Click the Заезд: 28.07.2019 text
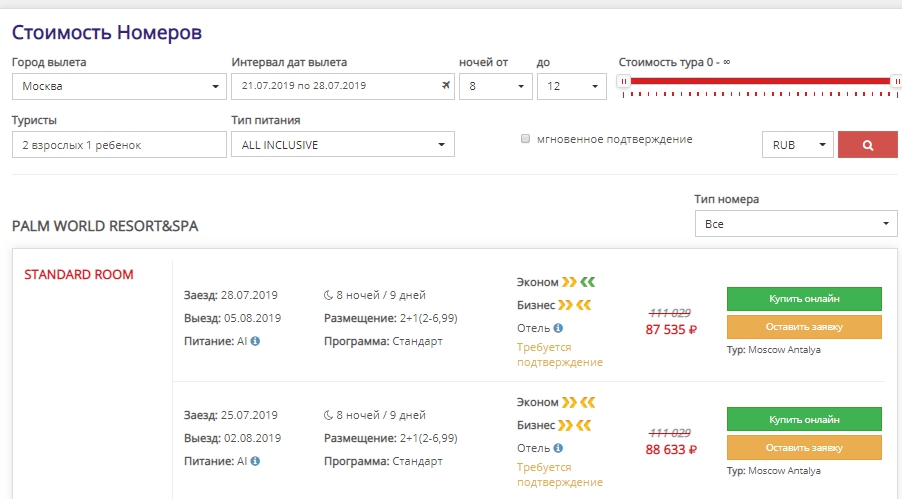Image resolution: width=902 pixels, height=499 pixels. point(231,295)
